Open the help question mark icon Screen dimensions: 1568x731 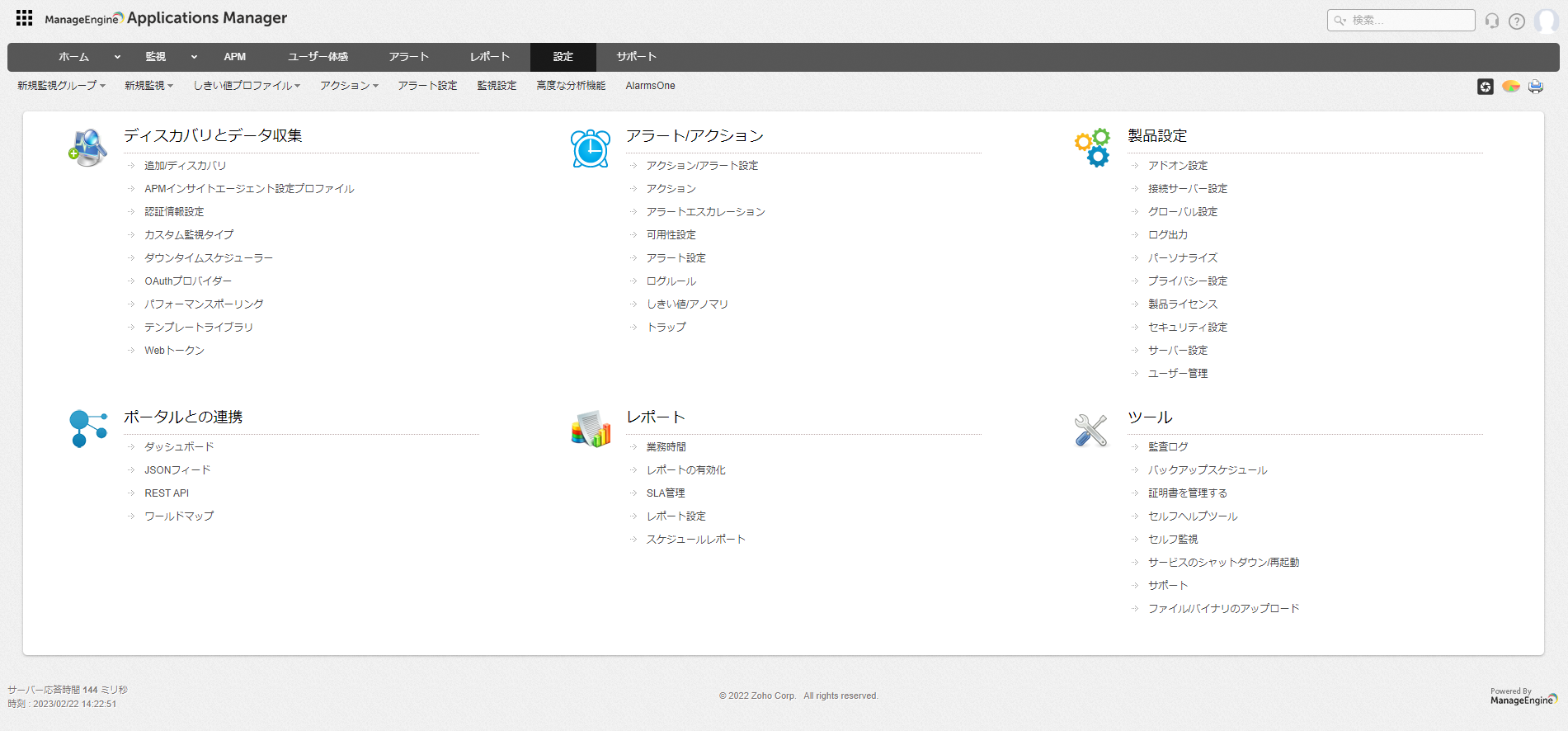click(x=1516, y=21)
